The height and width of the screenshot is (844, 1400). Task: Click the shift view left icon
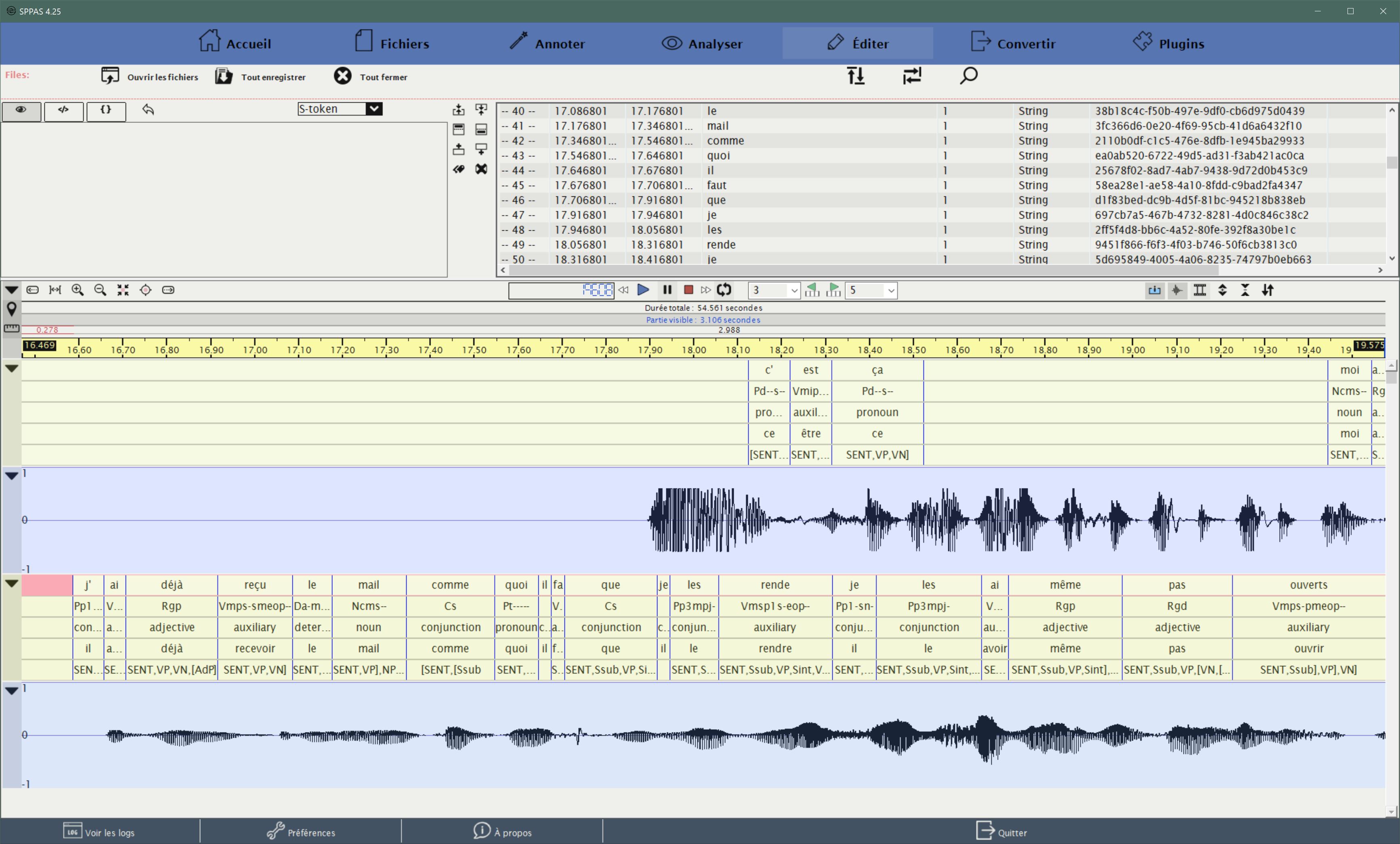pos(32,290)
